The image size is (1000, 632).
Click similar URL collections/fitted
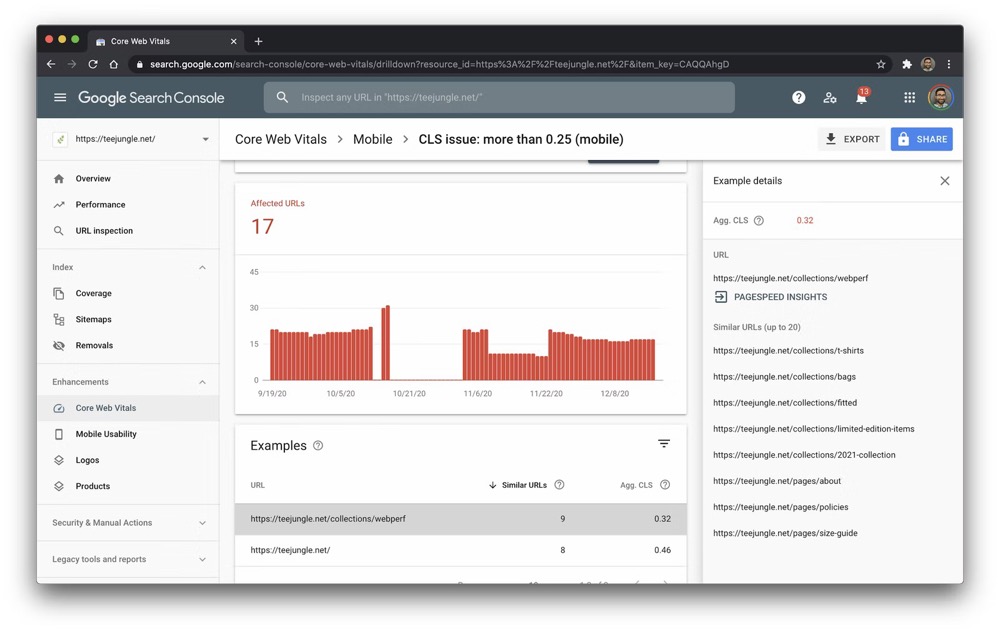(785, 403)
